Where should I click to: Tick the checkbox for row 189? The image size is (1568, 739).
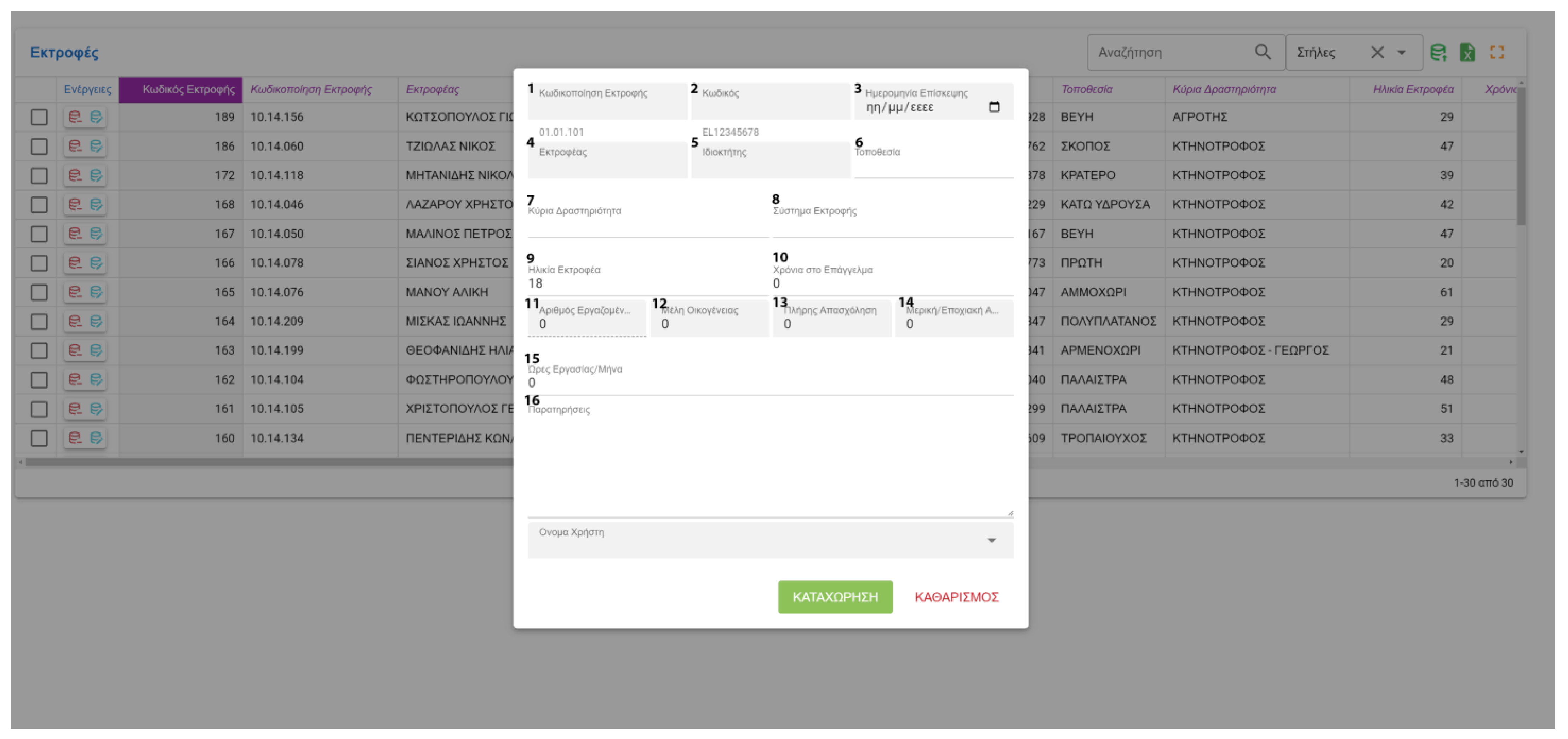click(x=40, y=117)
